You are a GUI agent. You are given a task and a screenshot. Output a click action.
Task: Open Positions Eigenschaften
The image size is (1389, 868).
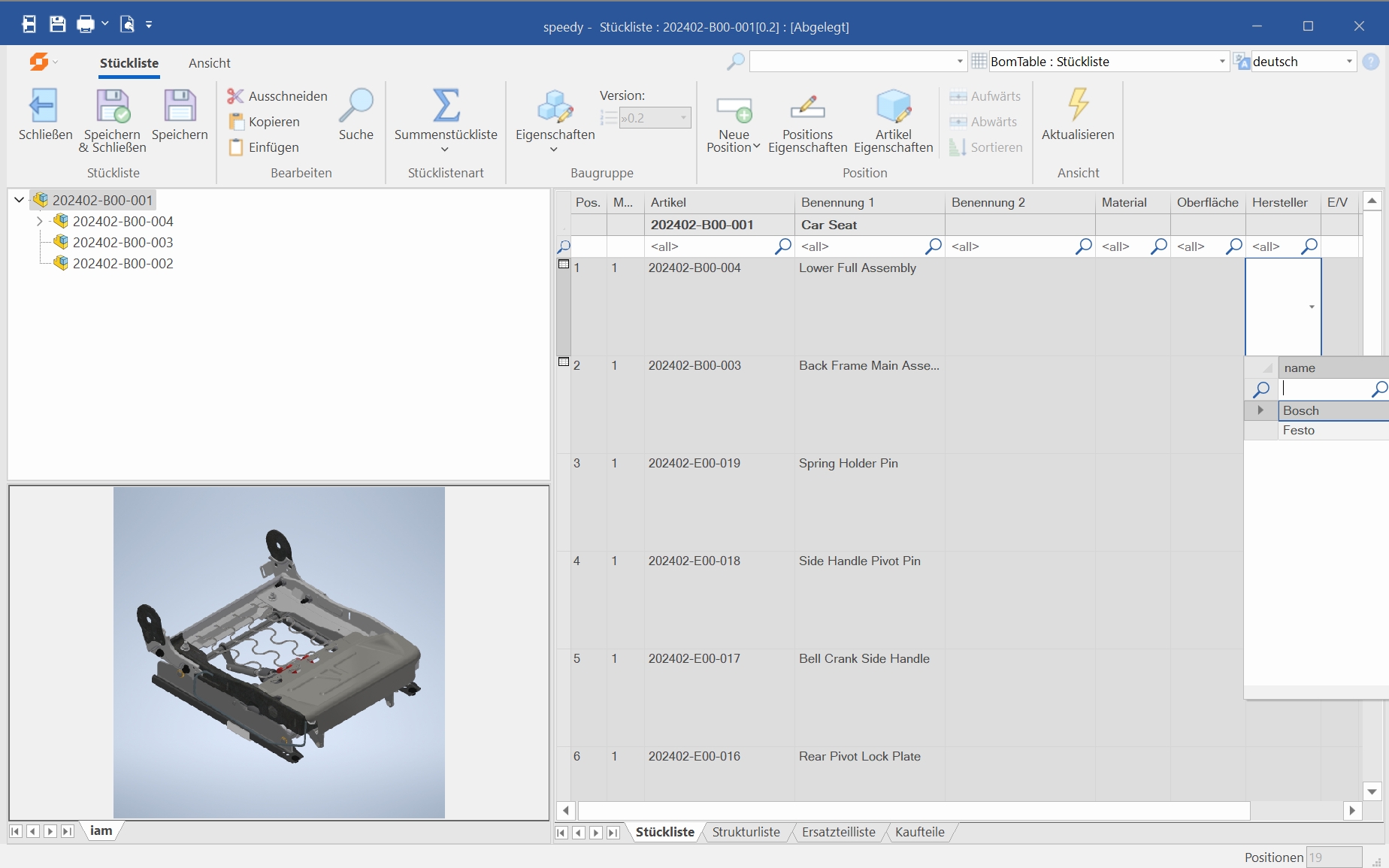(807, 107)
